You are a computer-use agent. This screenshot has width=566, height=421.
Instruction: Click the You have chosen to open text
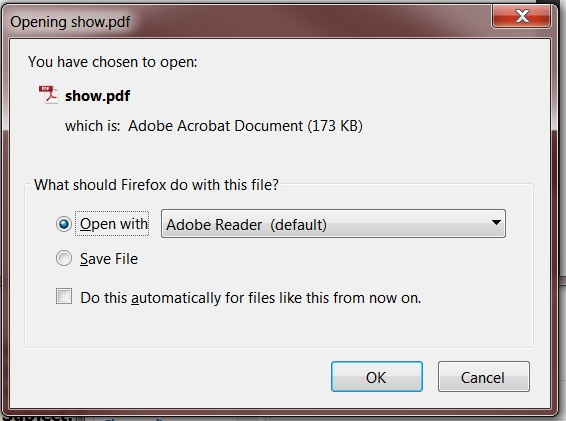tap(113, 62)
